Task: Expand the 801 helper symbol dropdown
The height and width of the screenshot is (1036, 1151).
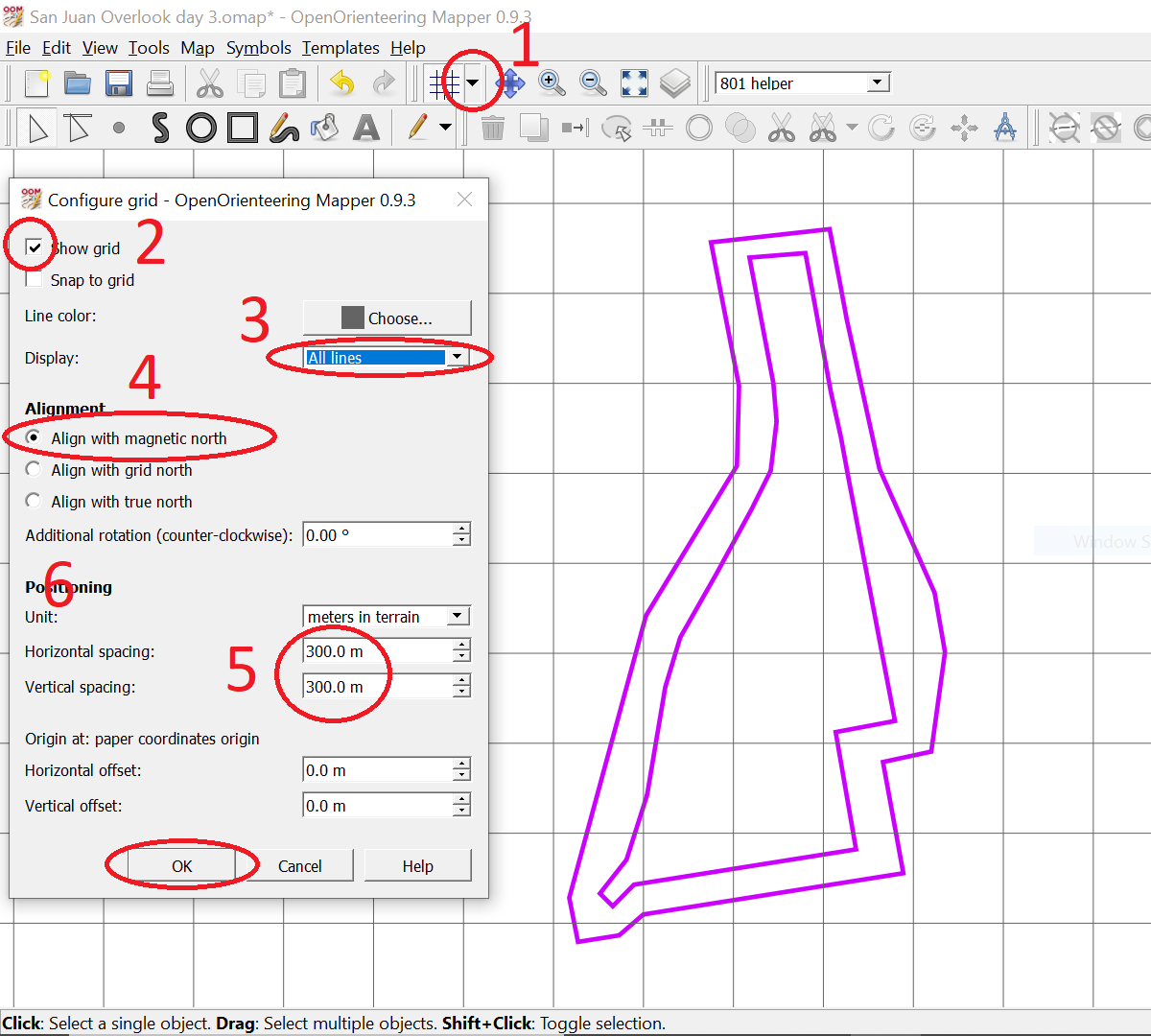Action: click(x=877, y=83)
